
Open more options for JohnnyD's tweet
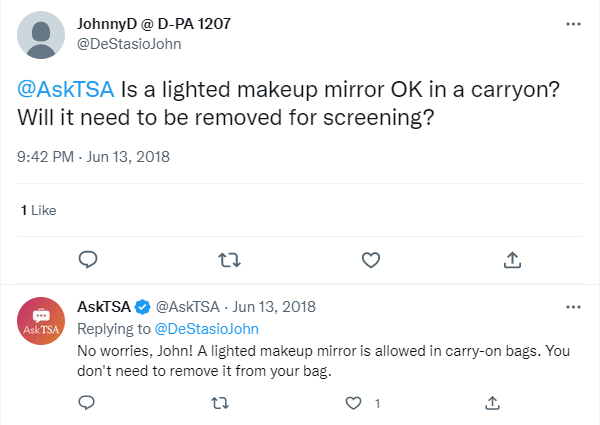[573, 22]
